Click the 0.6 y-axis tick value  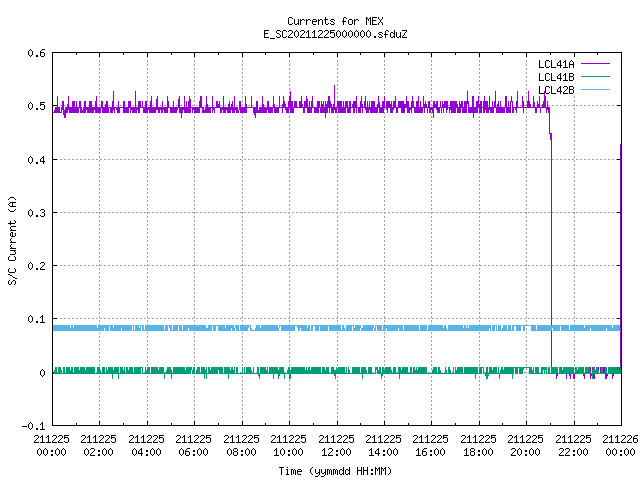pos(36,53)
